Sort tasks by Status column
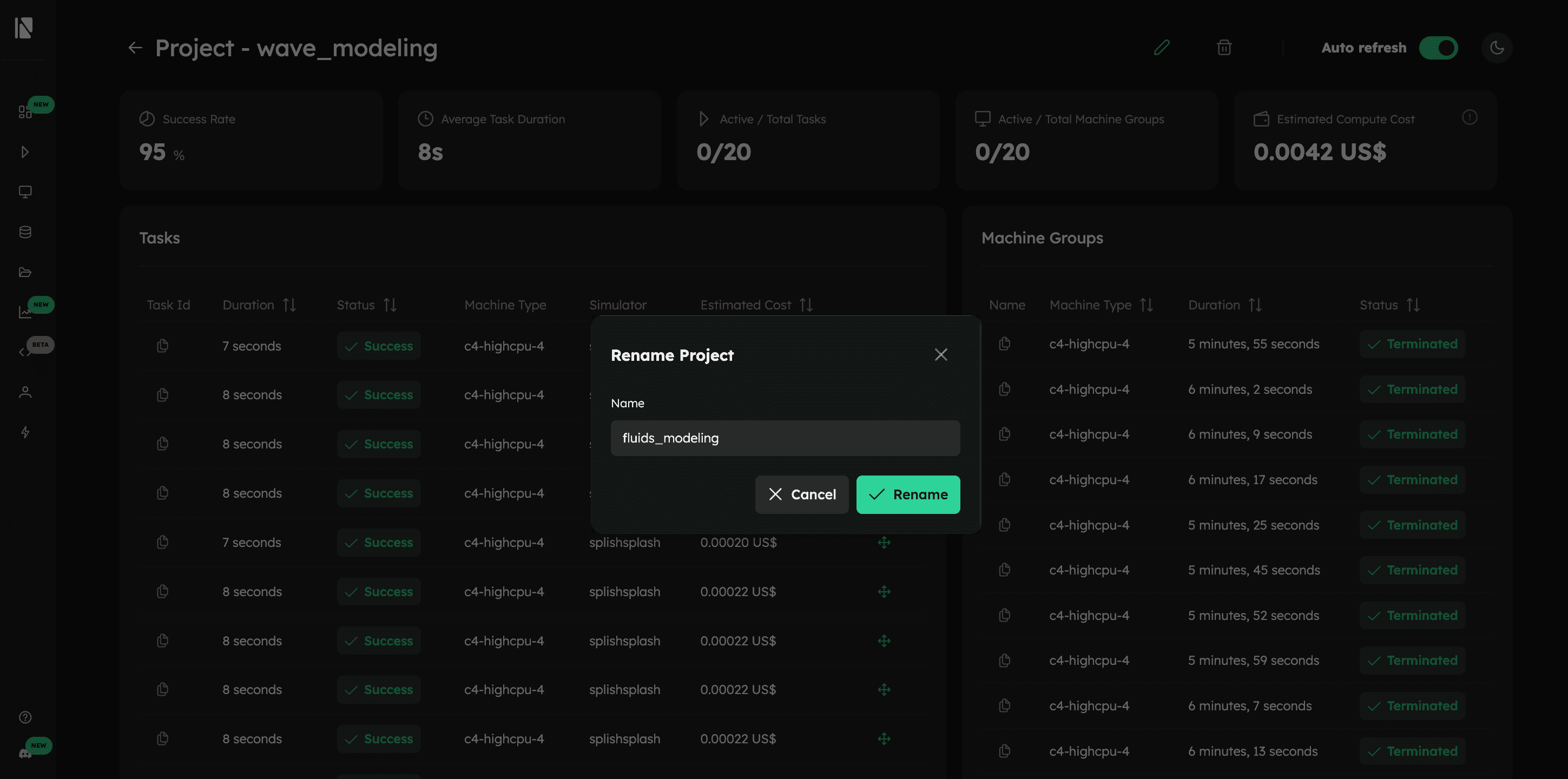This screenshot has width=1568, height=779. (x=390, y=305)
